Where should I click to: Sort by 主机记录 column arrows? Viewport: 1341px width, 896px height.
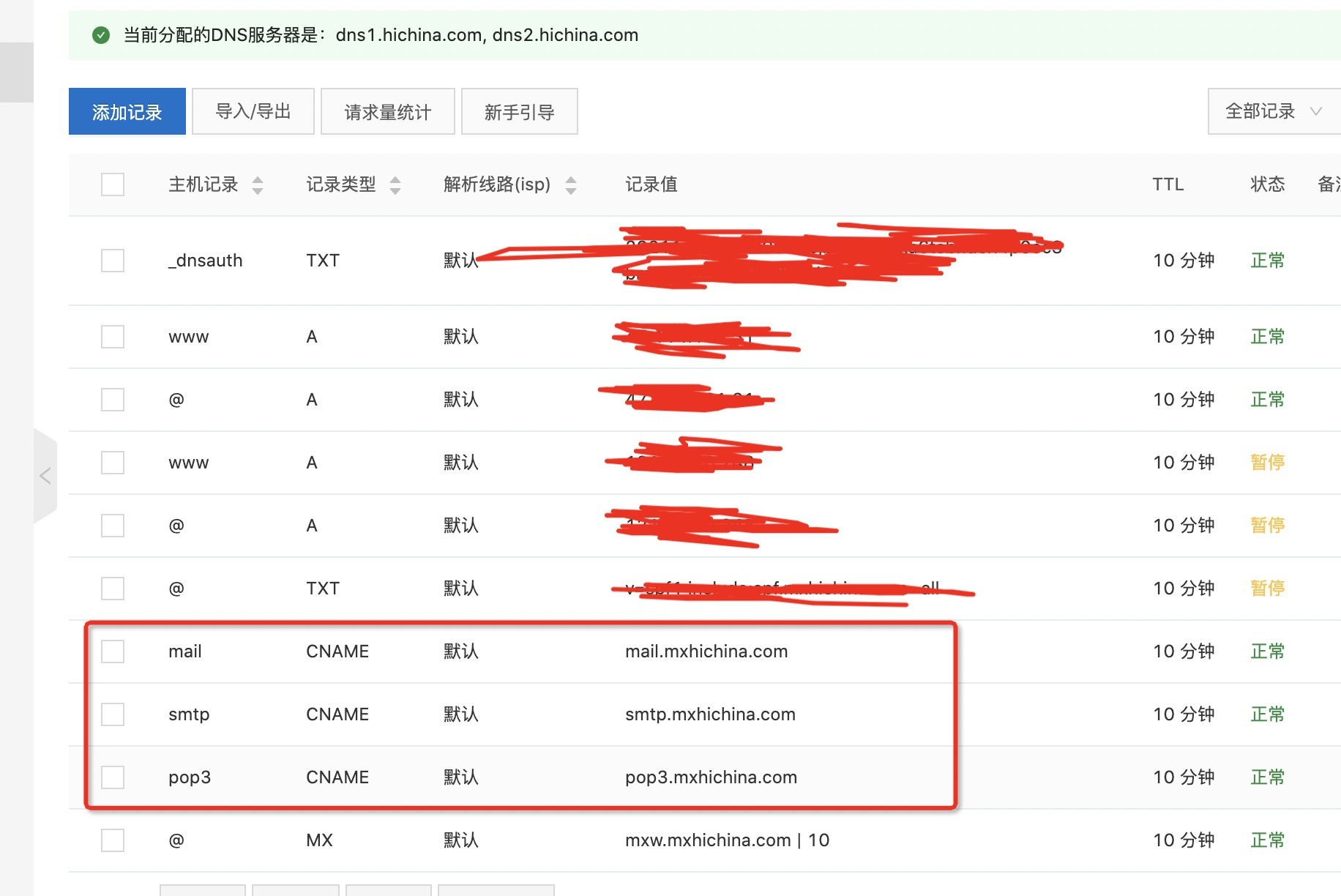[257, 184]
